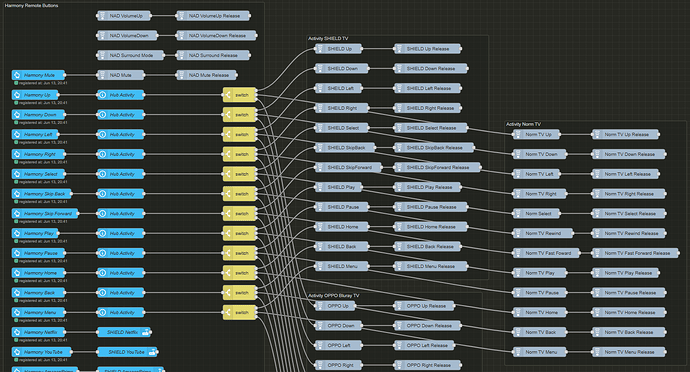
Task: Select the Norm TV Fast Forward Release node
Action: pos(635,253)
